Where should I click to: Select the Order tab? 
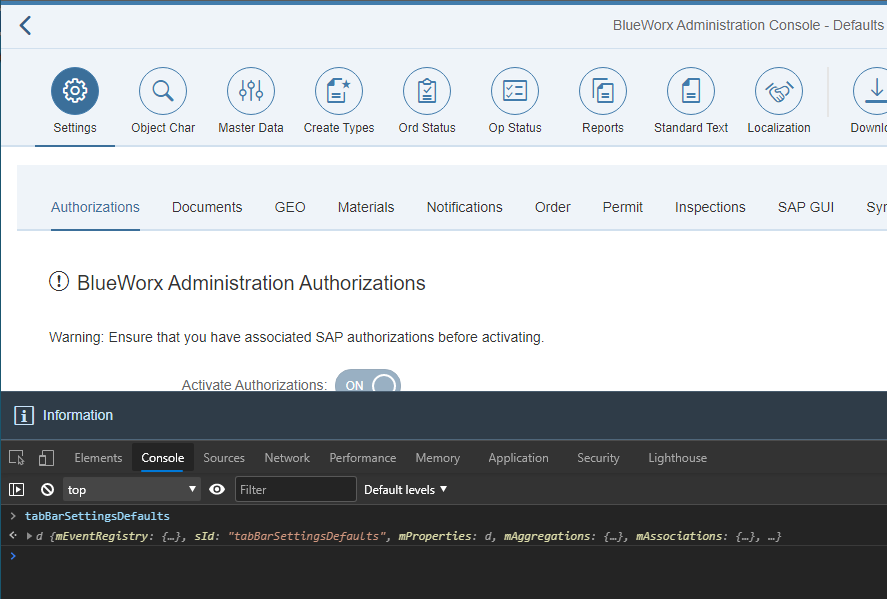coord(553,208)
